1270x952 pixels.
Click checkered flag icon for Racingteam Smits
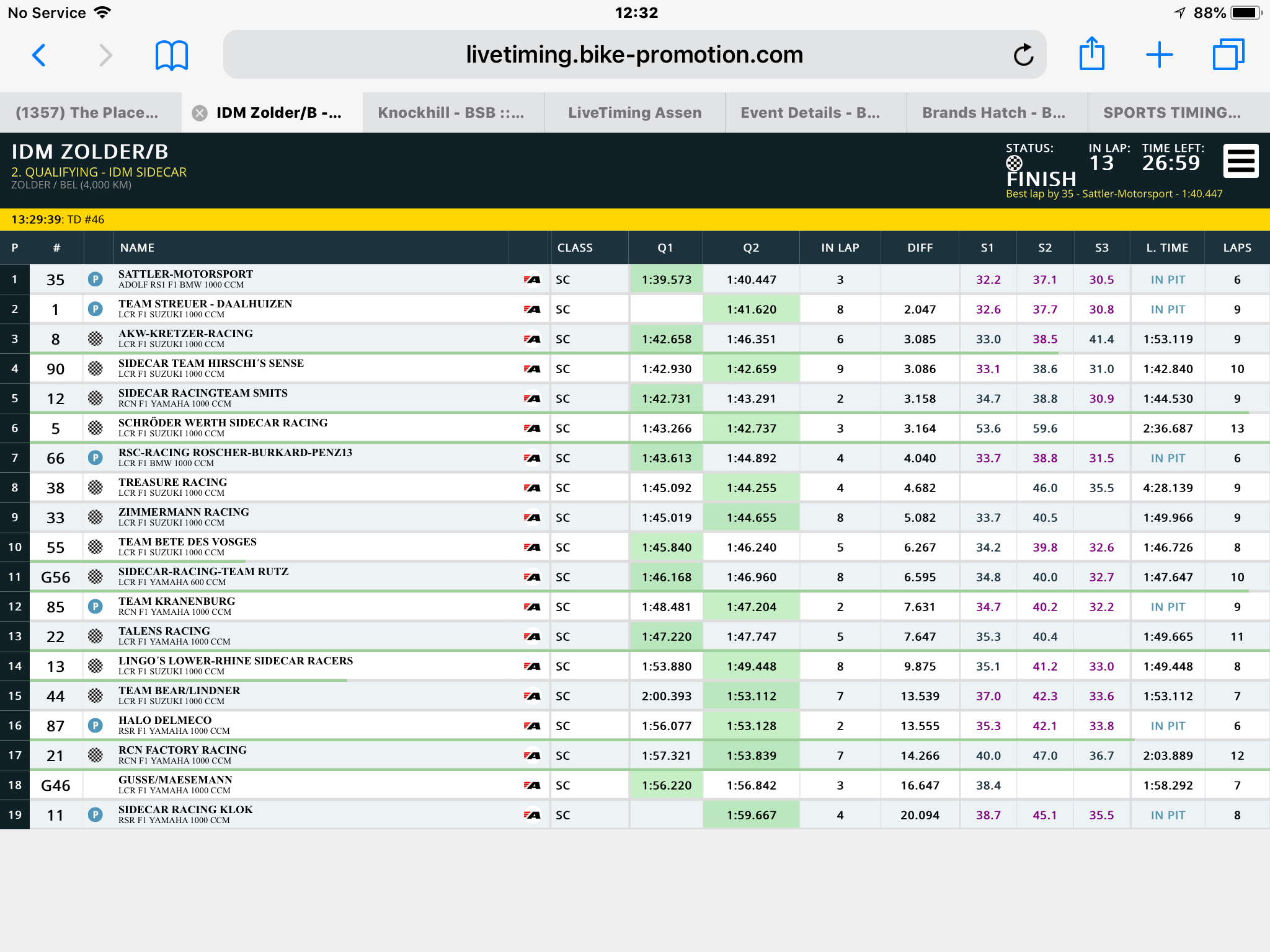95,399
